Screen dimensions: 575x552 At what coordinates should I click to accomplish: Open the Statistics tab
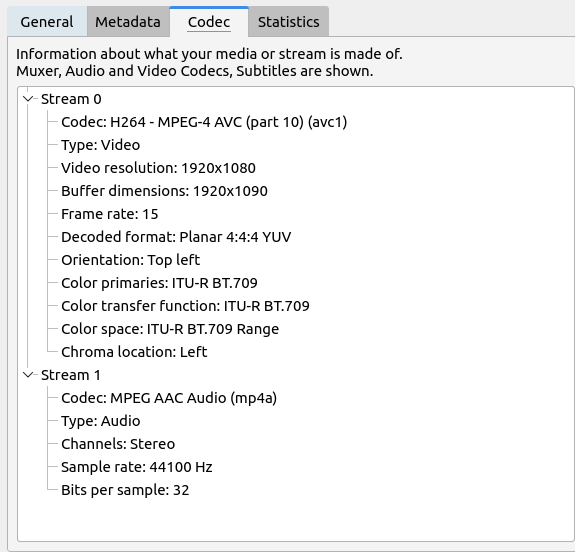click(289, 22)
